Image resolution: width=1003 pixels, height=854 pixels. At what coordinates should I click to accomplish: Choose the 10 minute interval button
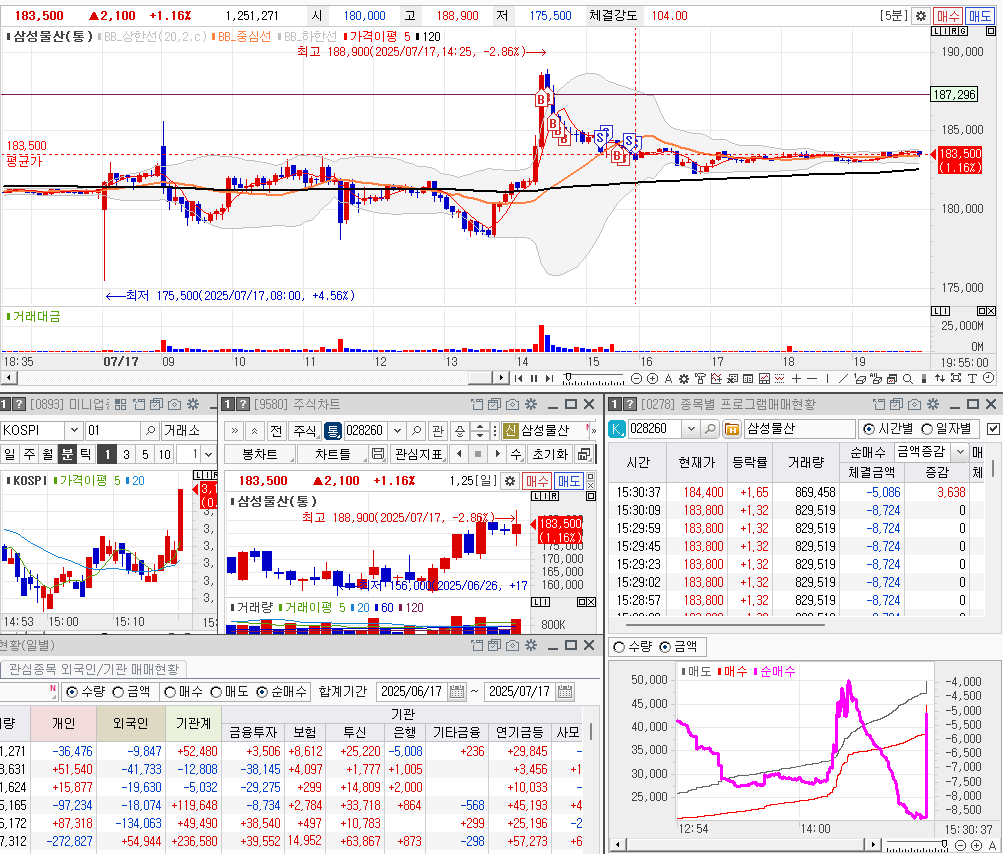(164, 455)
